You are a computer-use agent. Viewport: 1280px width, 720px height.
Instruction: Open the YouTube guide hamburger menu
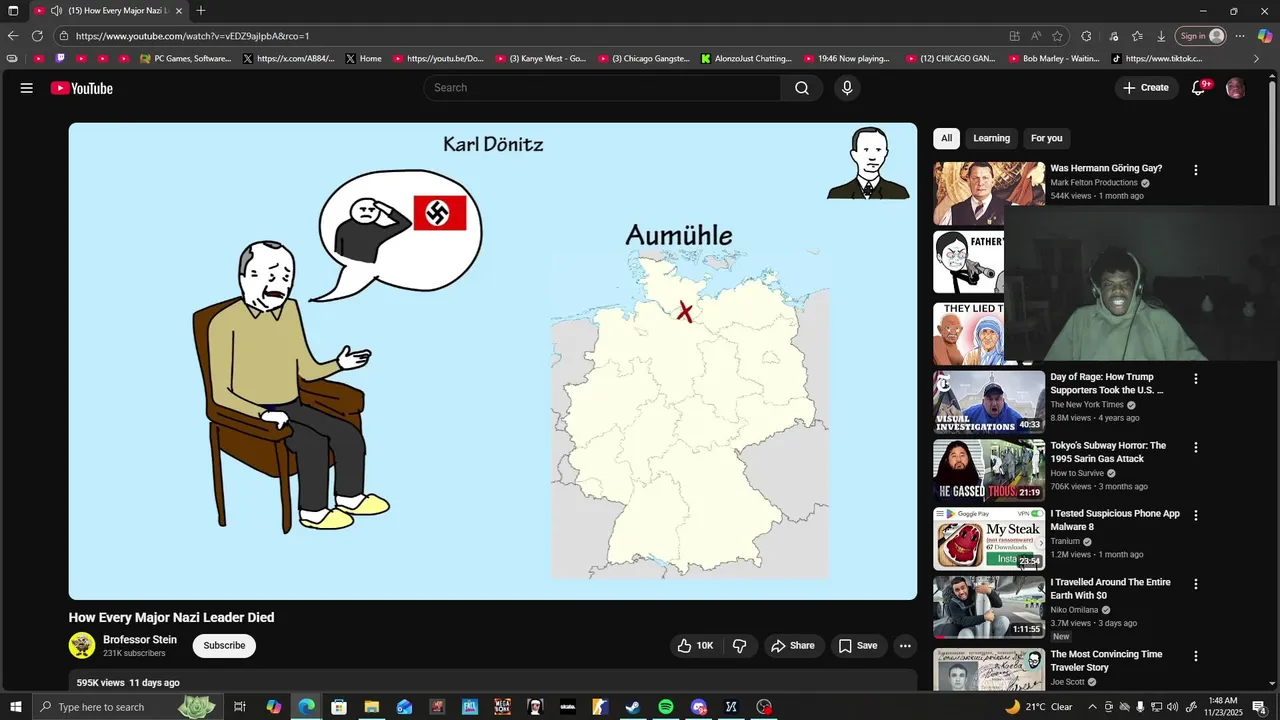click(x=27, y=88)
